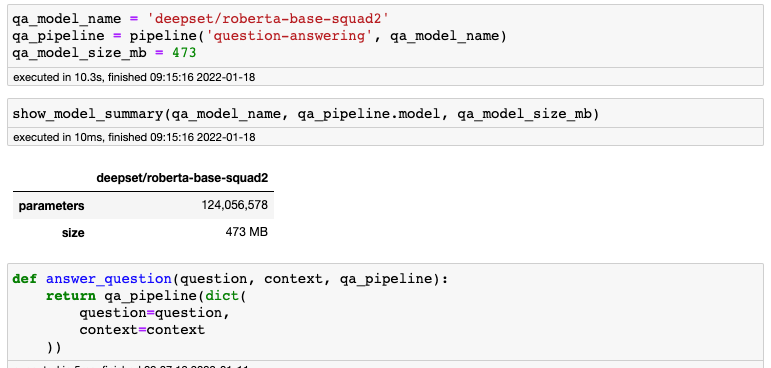Click the qa_model_size_mb = 473 line
The image size is (771, 368).
coord(104,53)
